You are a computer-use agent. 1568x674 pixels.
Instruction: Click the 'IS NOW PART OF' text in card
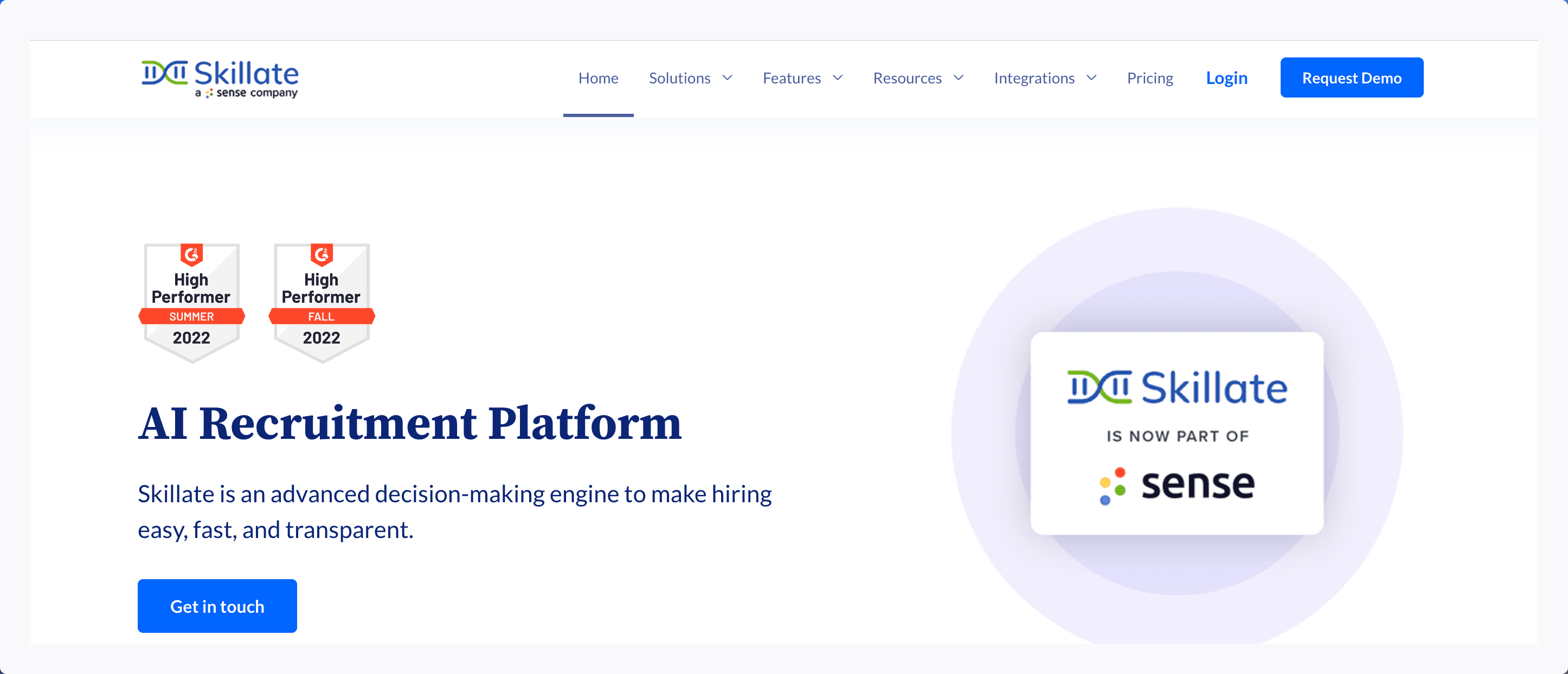1177,436
